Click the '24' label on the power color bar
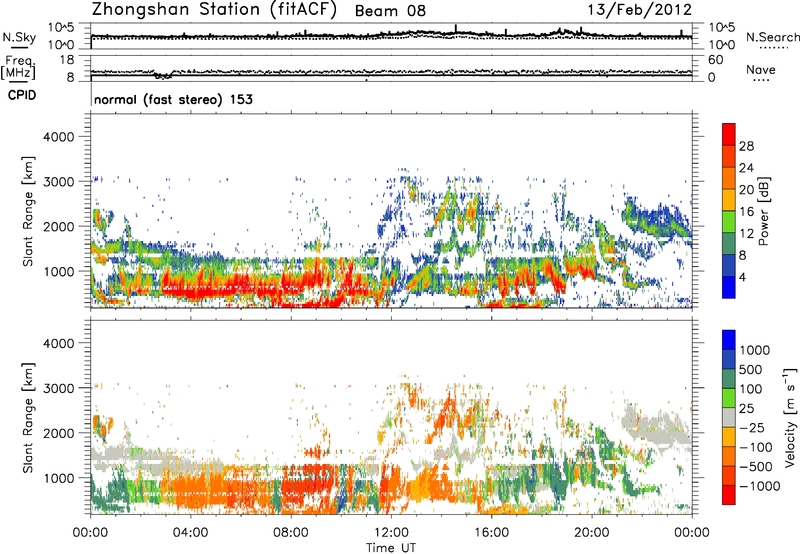This screenshot has width=800, height=554. click(x=746, y=168)
